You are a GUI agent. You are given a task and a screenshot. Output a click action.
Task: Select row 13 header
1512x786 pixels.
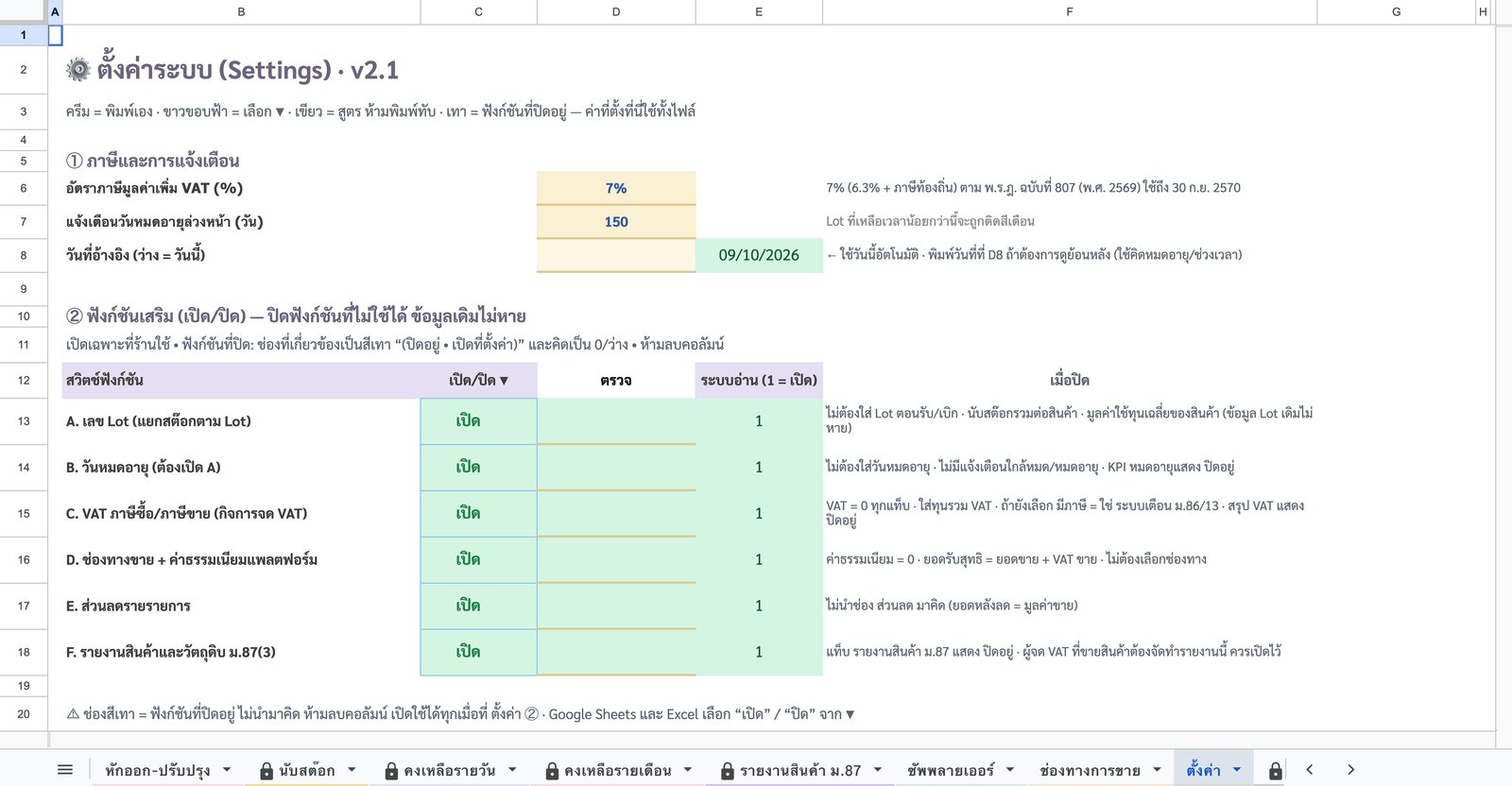click(24, 421)
